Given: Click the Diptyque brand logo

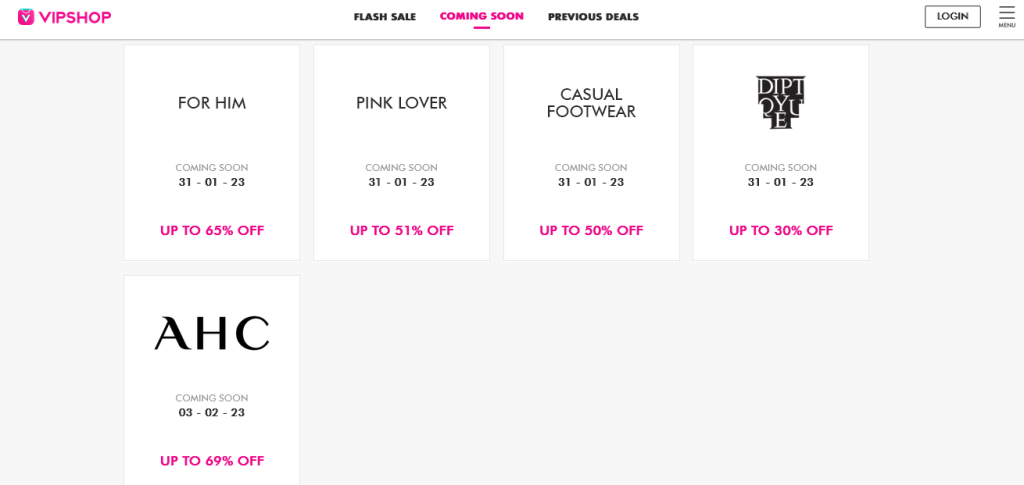Looking at the screenshot, I should pos(780,103).
